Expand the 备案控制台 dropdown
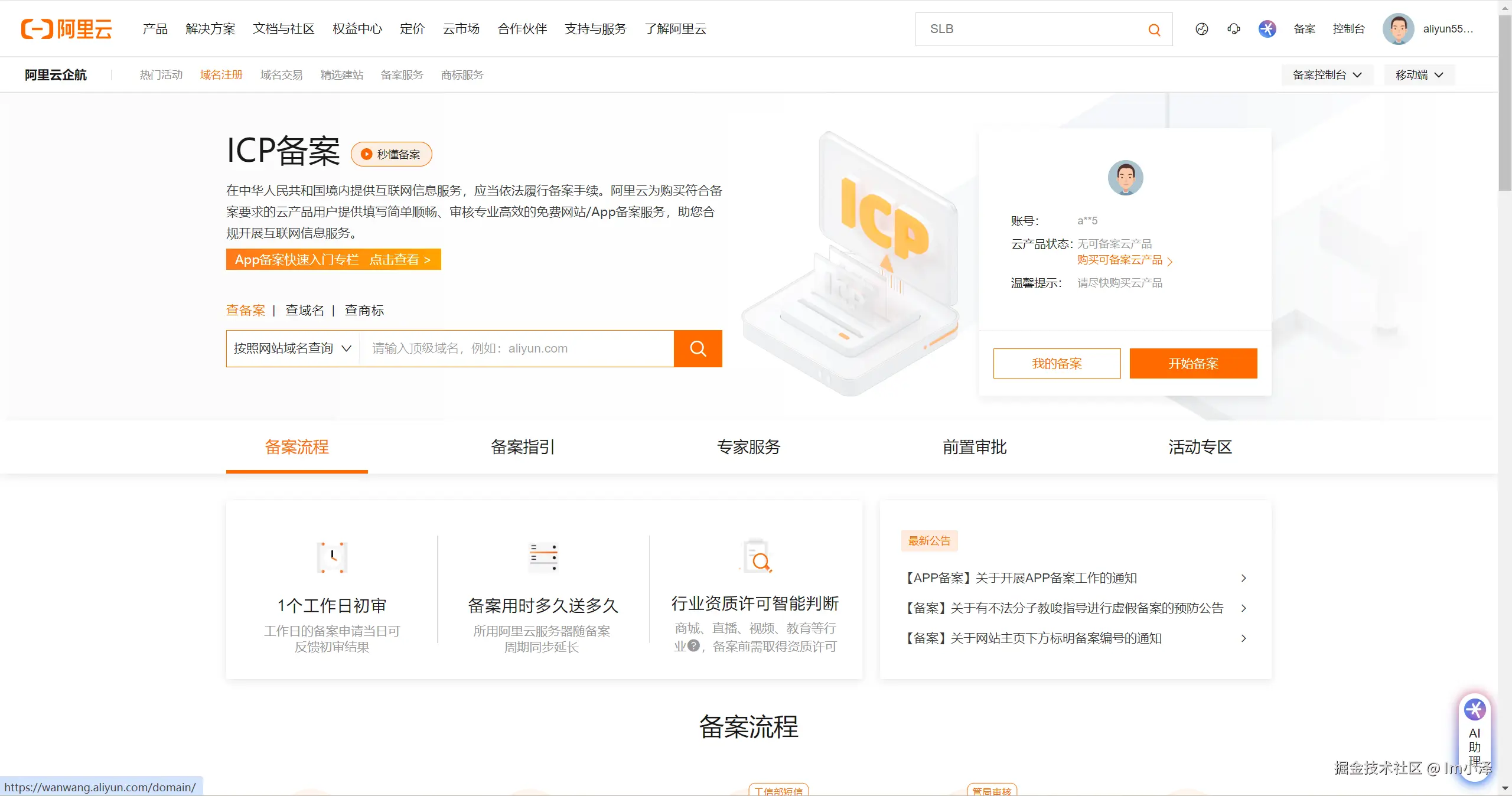The image size is (1512, 796). click(1327, 75)
